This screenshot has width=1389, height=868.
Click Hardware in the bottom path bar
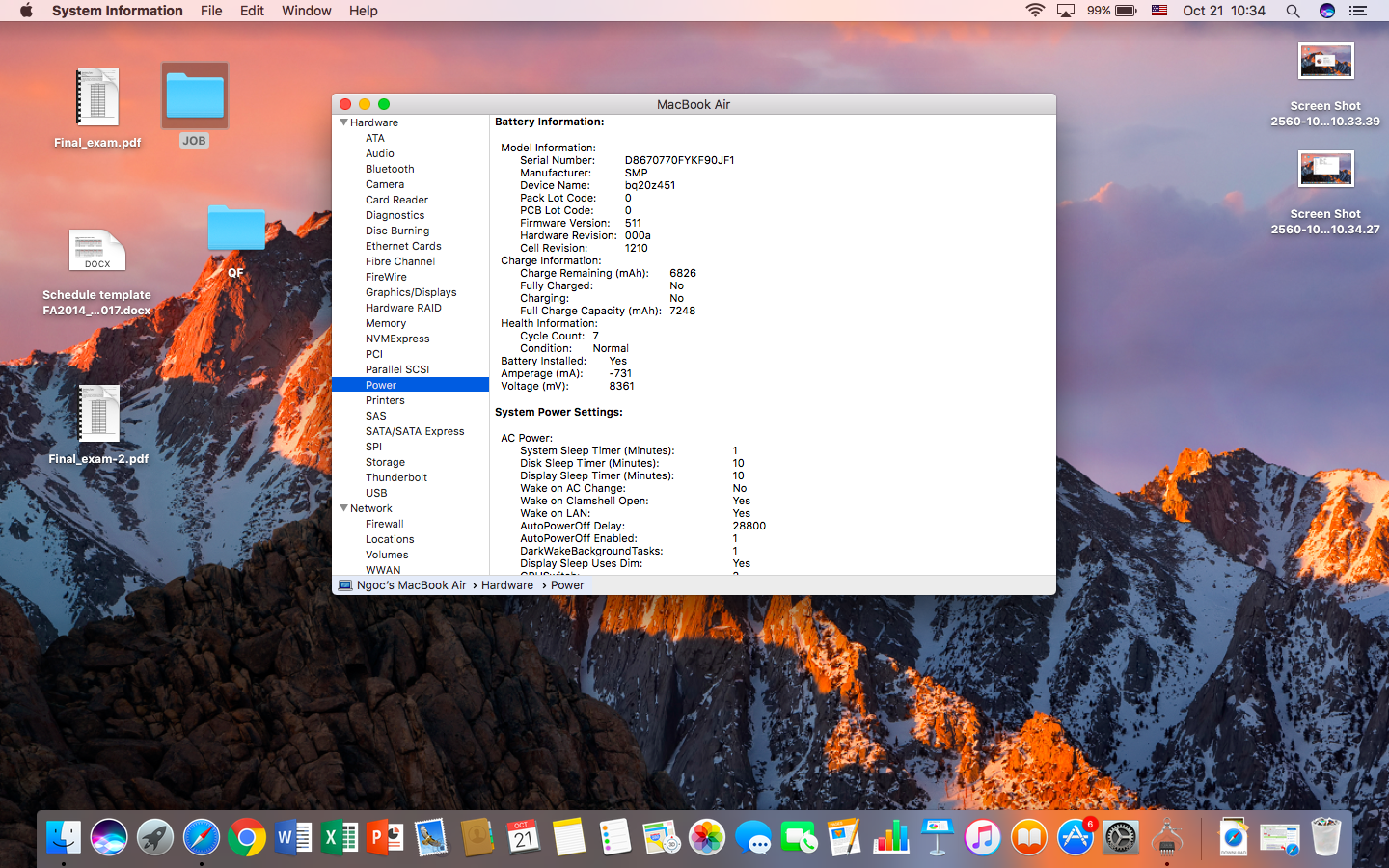point(507,585)
